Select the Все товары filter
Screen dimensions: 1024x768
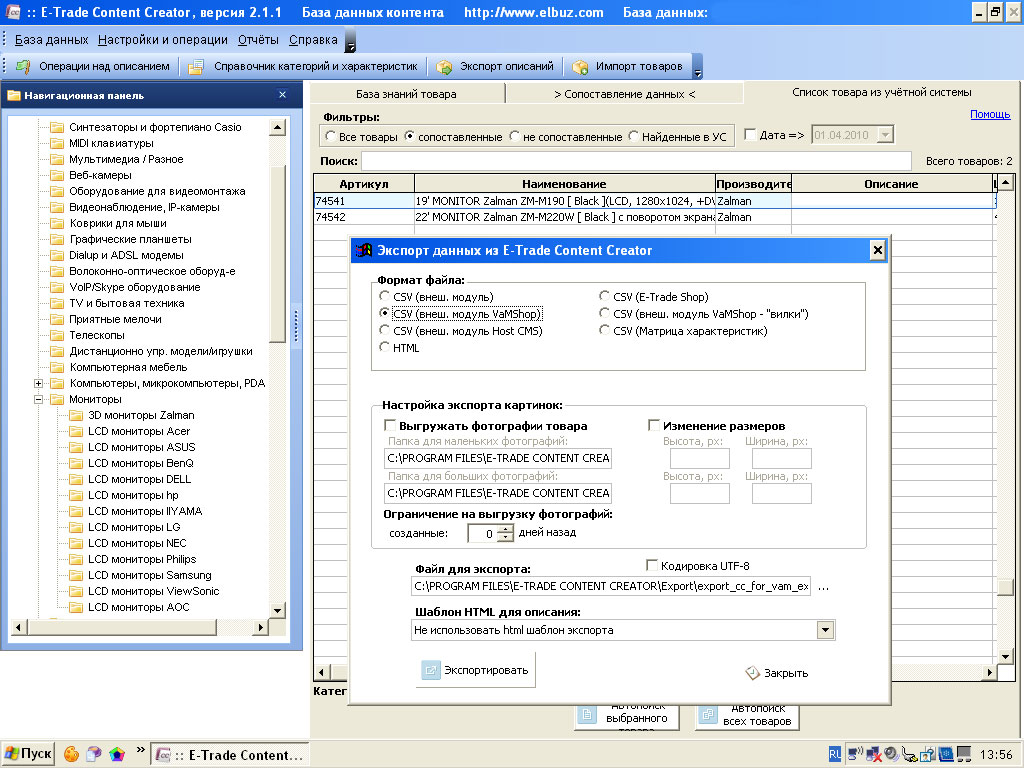[330, 136]
